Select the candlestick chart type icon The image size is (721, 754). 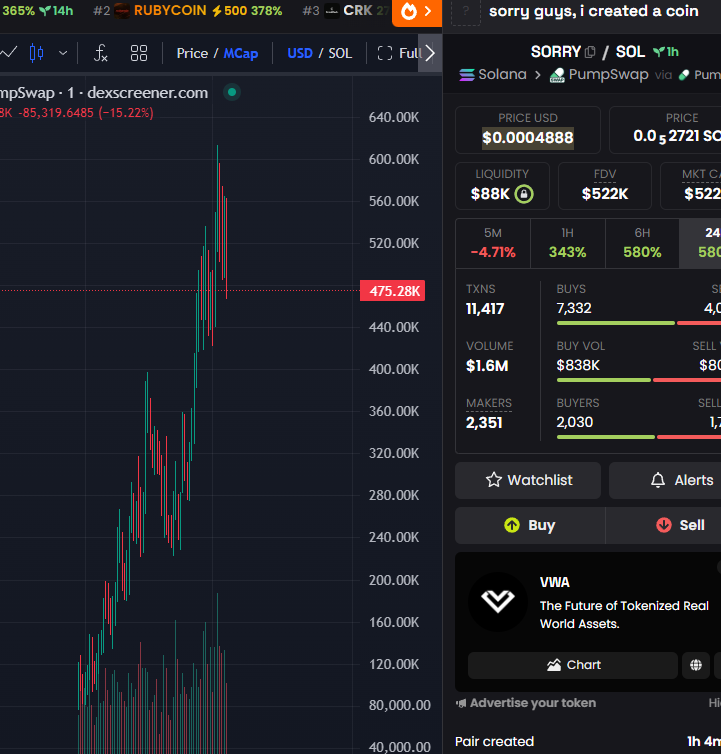[37, 53]
